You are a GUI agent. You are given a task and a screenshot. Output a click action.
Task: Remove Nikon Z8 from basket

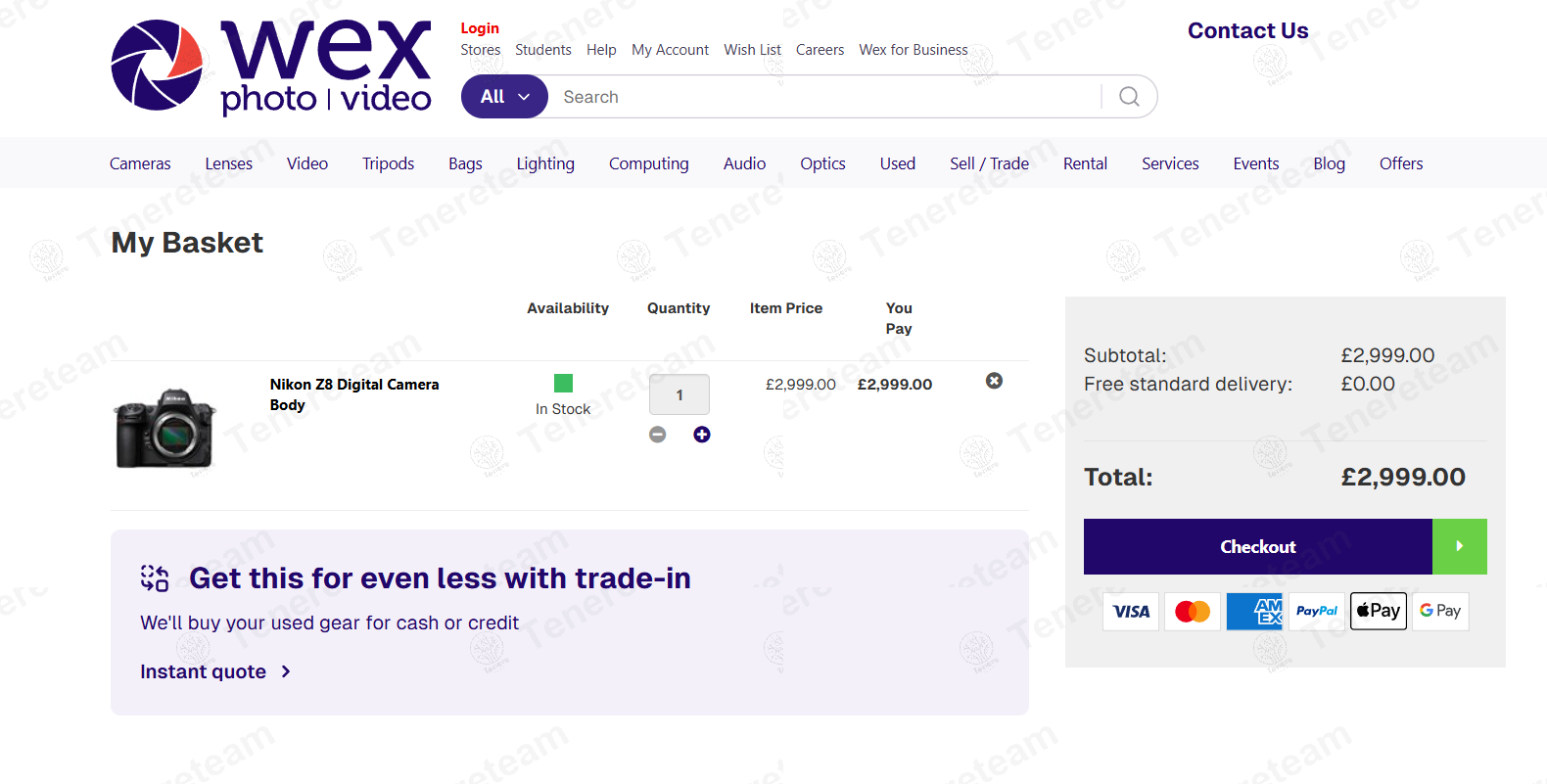(x=994, y=381)
